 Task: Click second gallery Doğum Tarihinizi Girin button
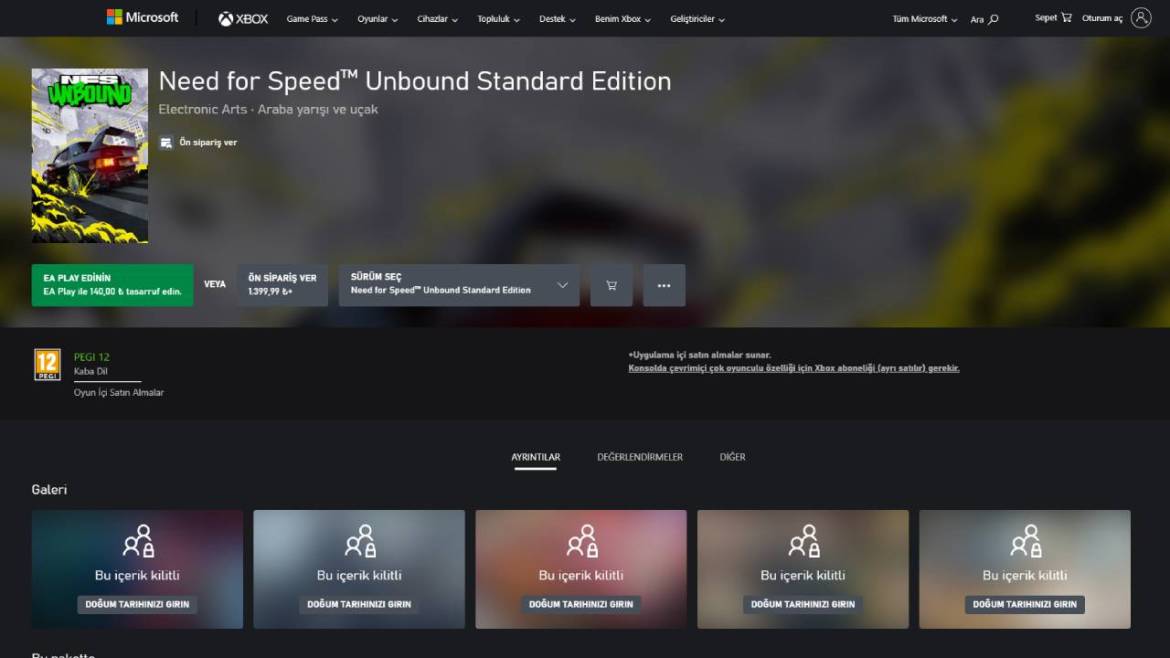pos(359,604)
